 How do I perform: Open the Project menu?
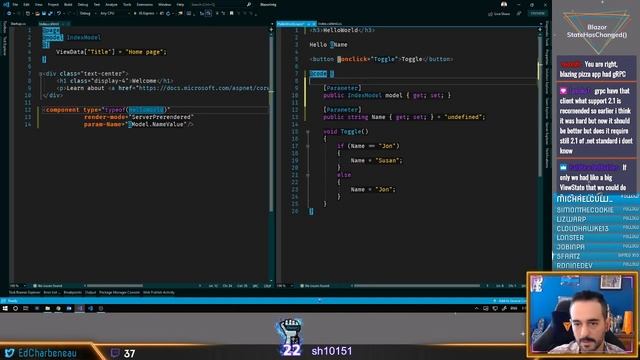[53, 4]
